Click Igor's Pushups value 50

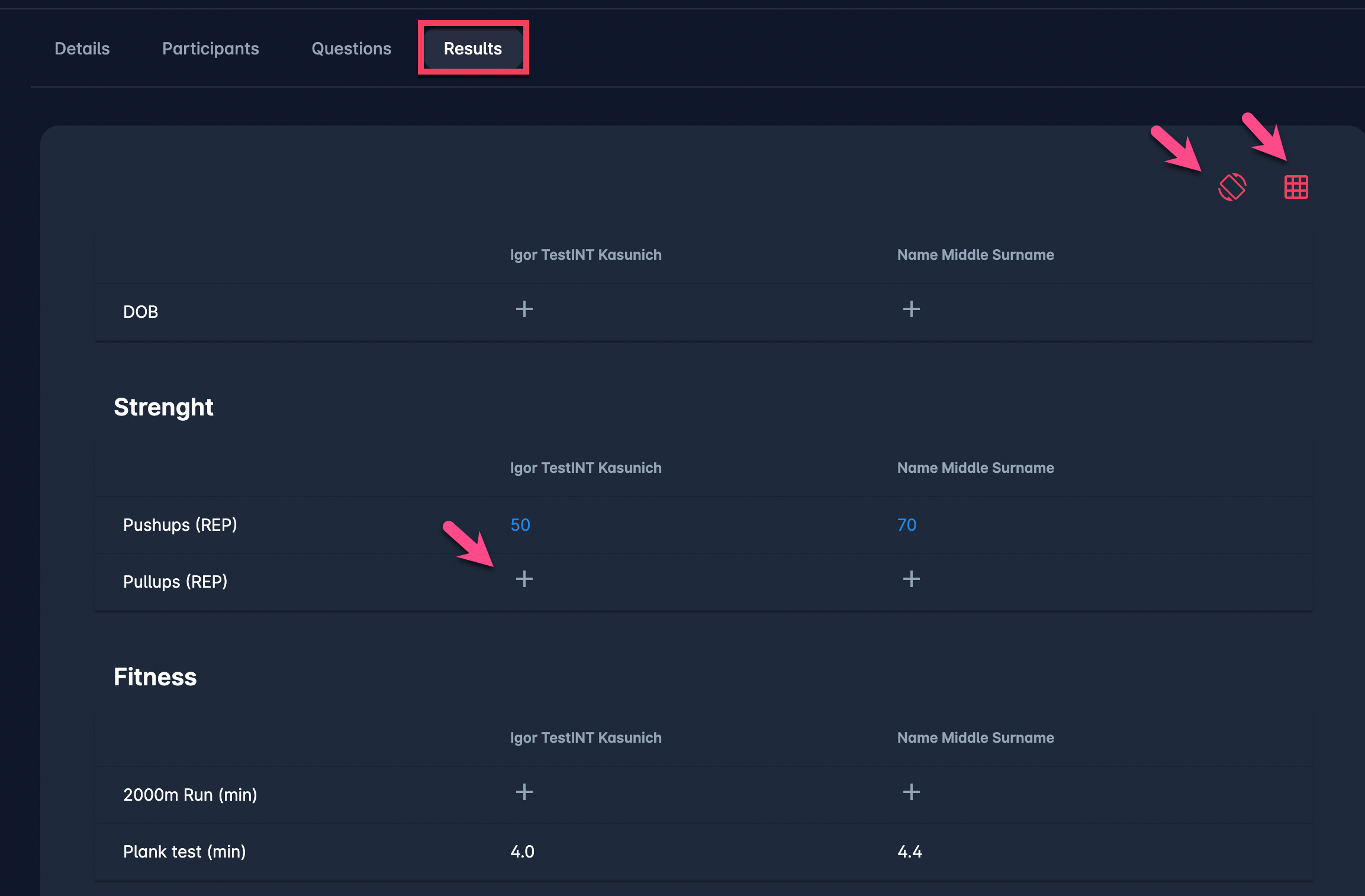tap(520, 525)
